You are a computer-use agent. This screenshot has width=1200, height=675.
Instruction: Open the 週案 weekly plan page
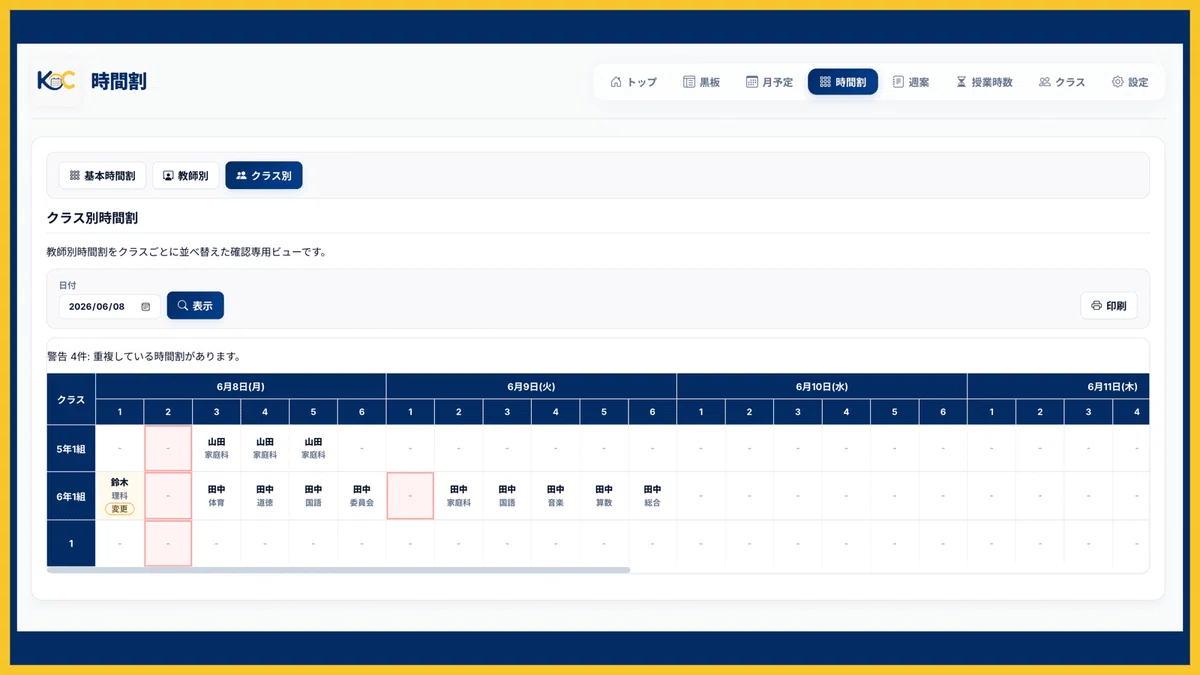click(x=911, y=82)
